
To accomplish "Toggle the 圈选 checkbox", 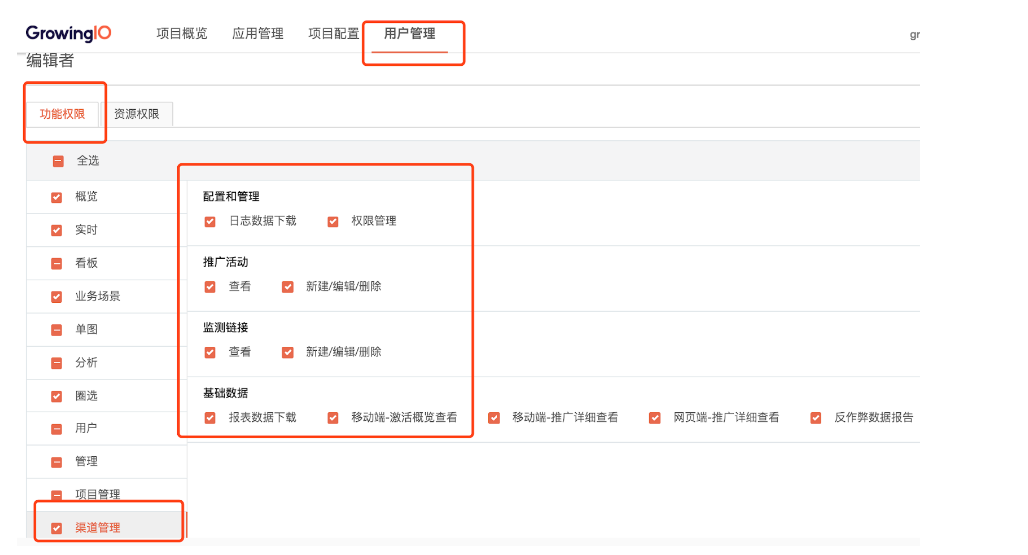I will pyautogui.click(x=56, y=396).
